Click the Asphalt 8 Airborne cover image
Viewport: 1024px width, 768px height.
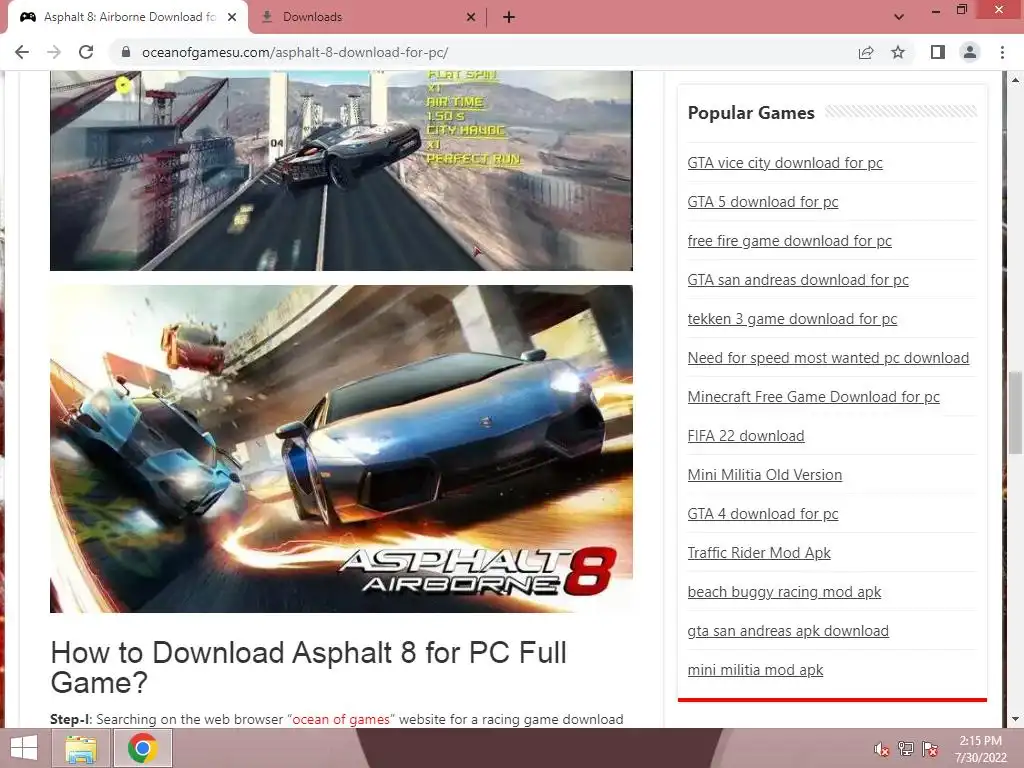[x=341, y=449]
